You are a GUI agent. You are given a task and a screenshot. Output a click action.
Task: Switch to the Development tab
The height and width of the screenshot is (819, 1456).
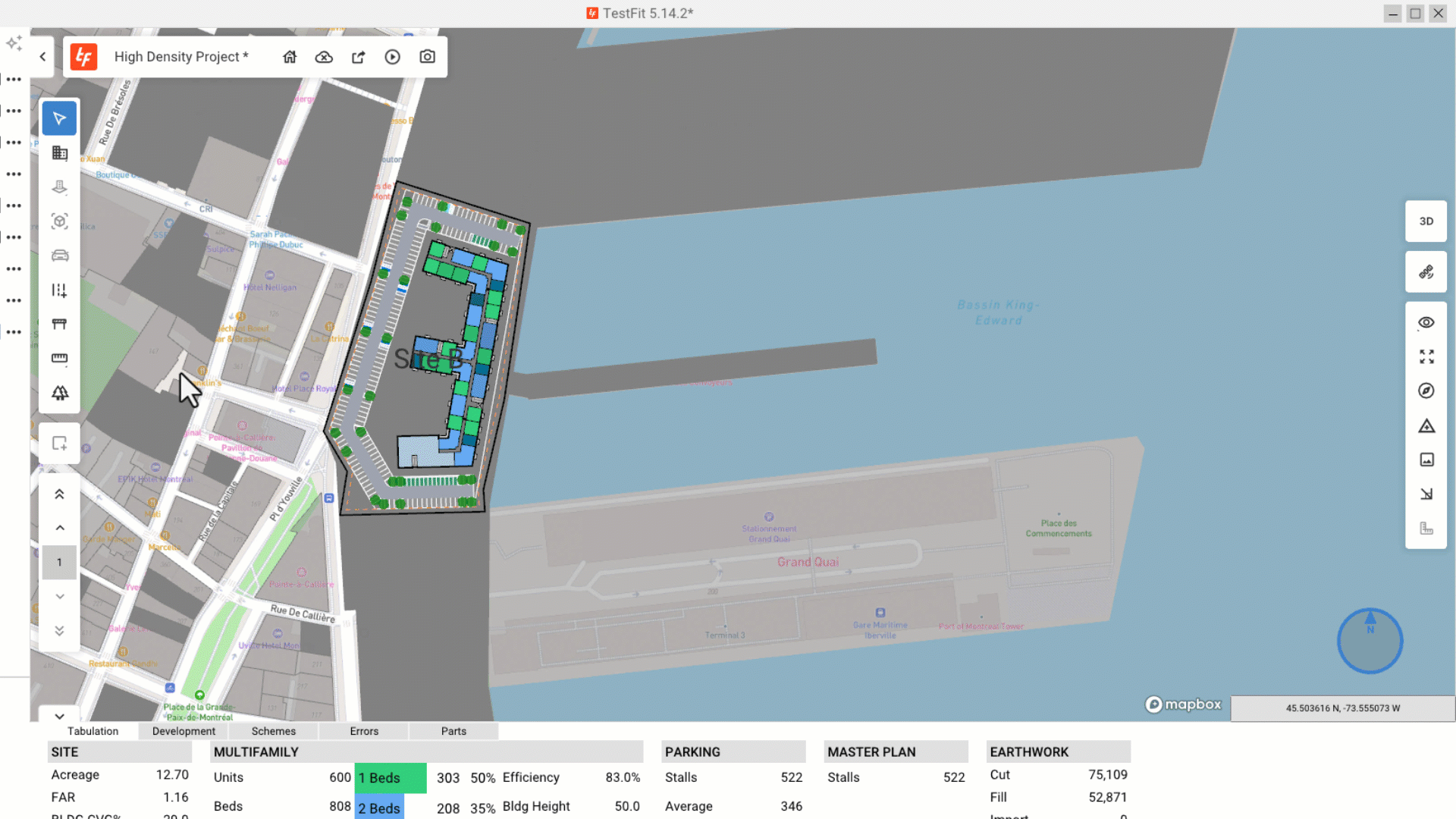point(184,731)
